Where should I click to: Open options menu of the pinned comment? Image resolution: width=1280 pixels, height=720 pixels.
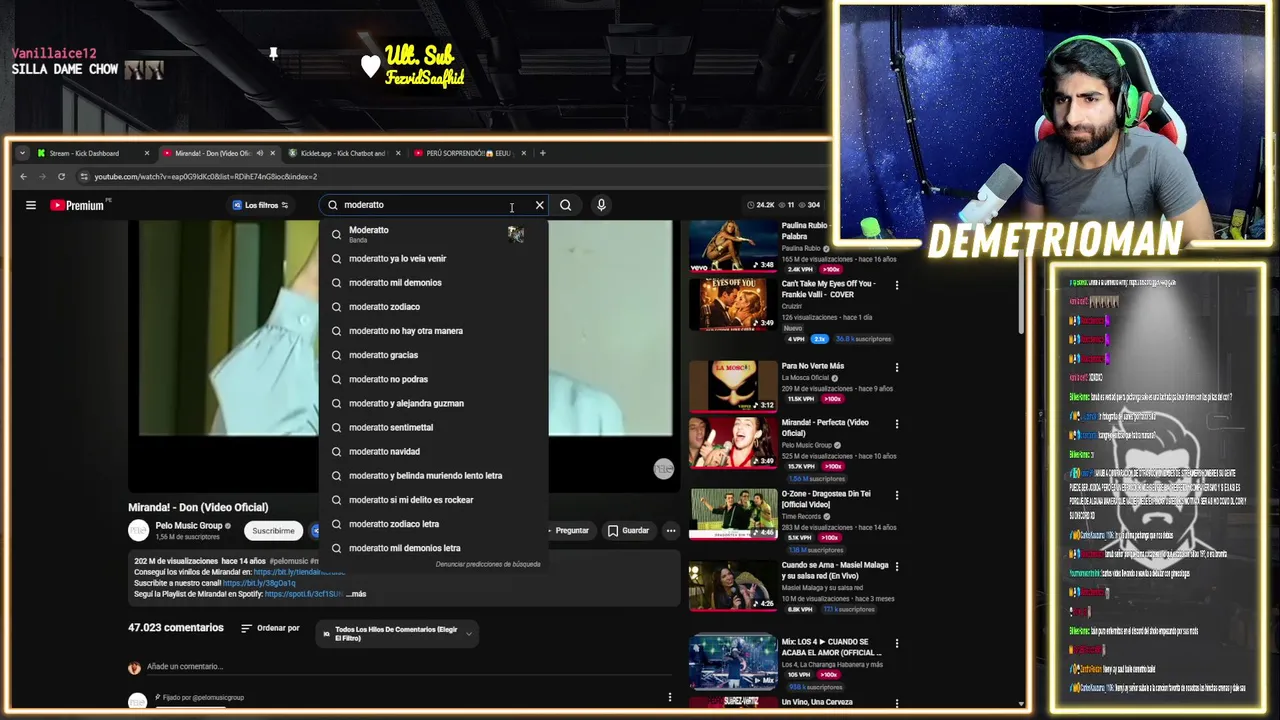point(670,697)
